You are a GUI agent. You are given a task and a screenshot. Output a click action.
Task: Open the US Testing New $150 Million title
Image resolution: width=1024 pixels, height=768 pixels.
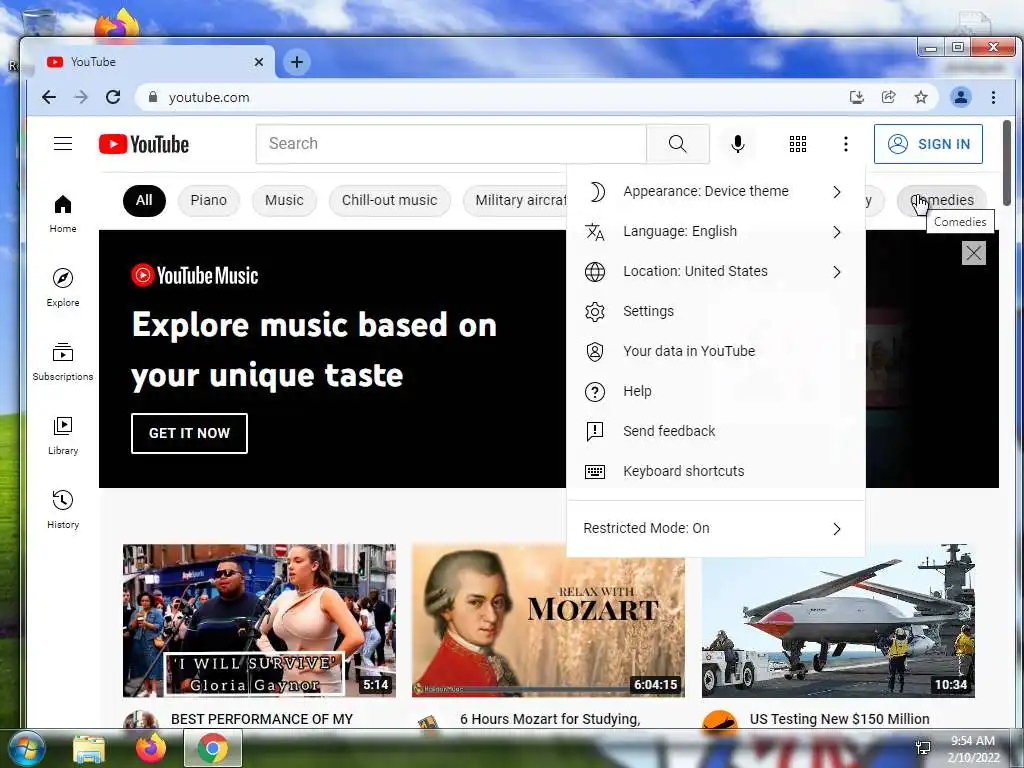pos(839,719)
